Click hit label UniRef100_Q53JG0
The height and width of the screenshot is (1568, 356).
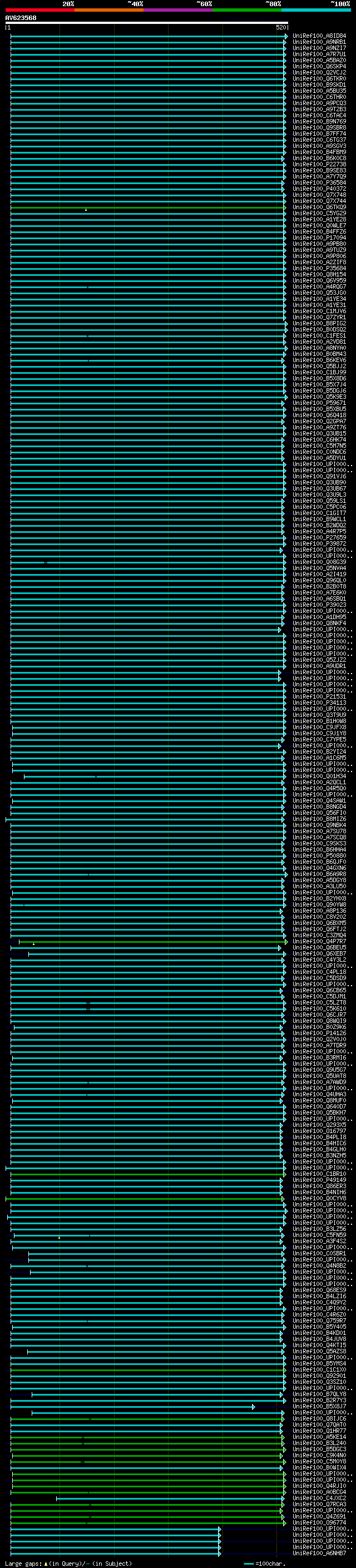click(x=319, y=293)
